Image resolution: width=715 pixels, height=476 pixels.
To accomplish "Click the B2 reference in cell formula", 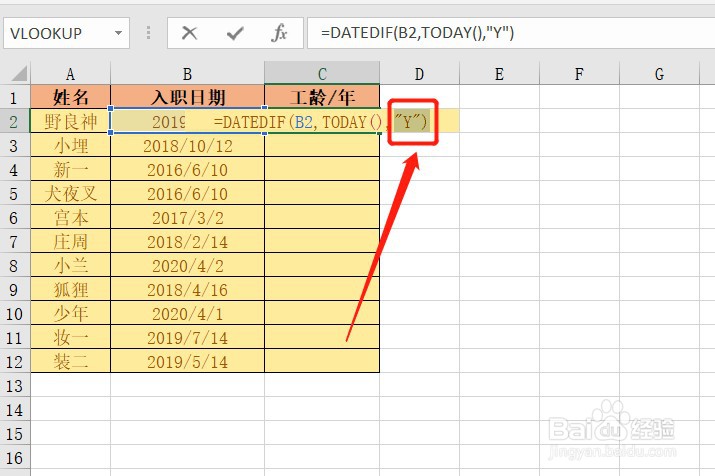I will coord(305,122).
